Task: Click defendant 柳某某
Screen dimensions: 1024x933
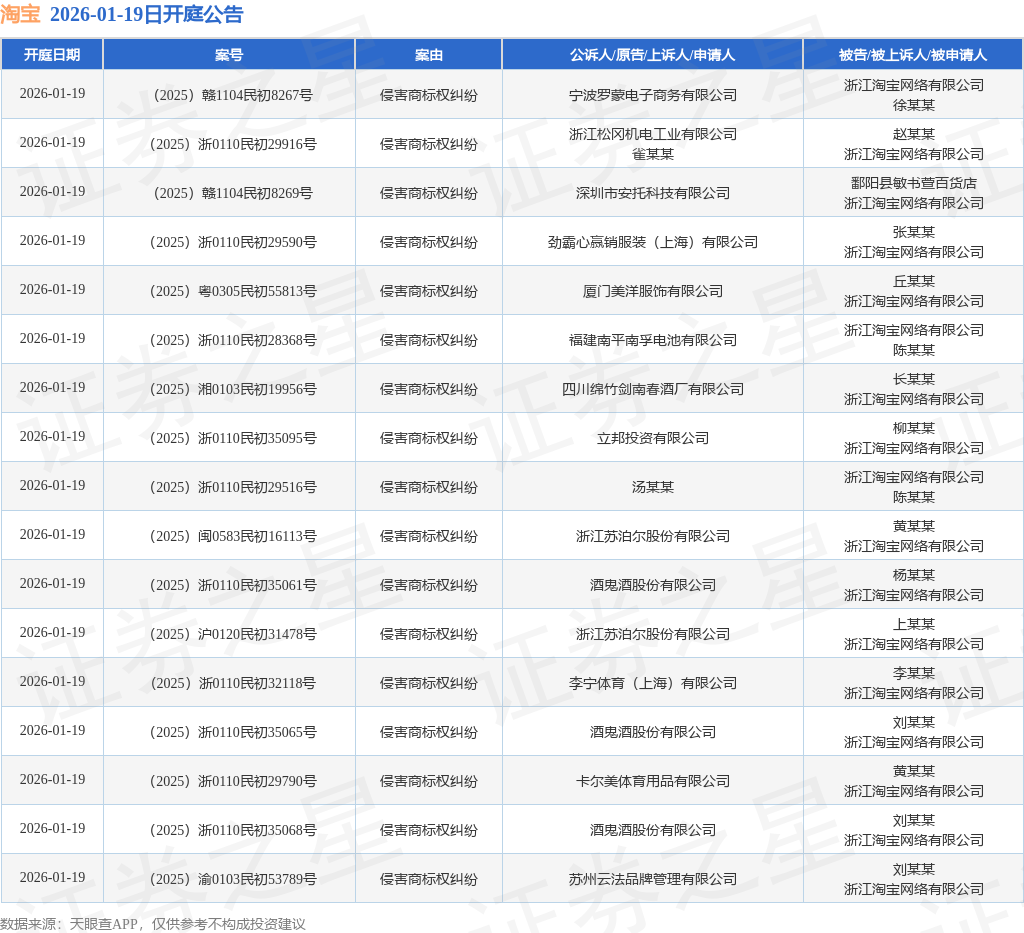Action: coord(914,428)
